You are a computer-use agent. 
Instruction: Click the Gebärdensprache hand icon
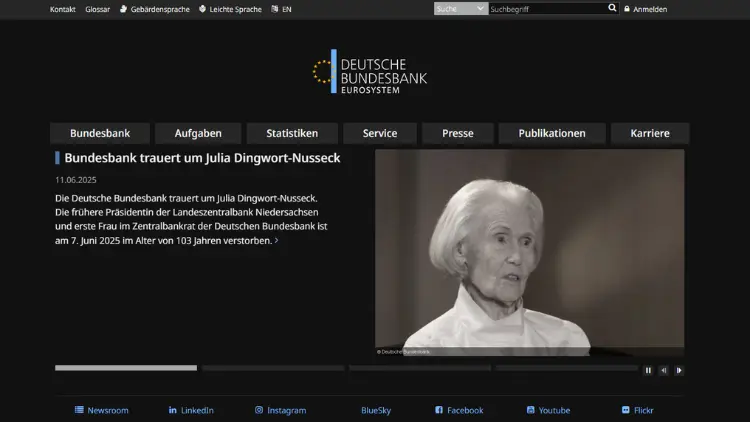click(x=123, y=9)
